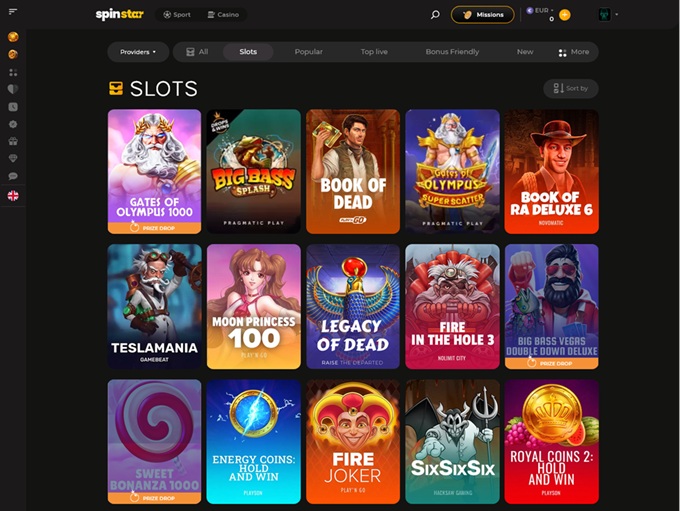
Task: Click the yellow plus deposit icon
Action: point(565,15)
